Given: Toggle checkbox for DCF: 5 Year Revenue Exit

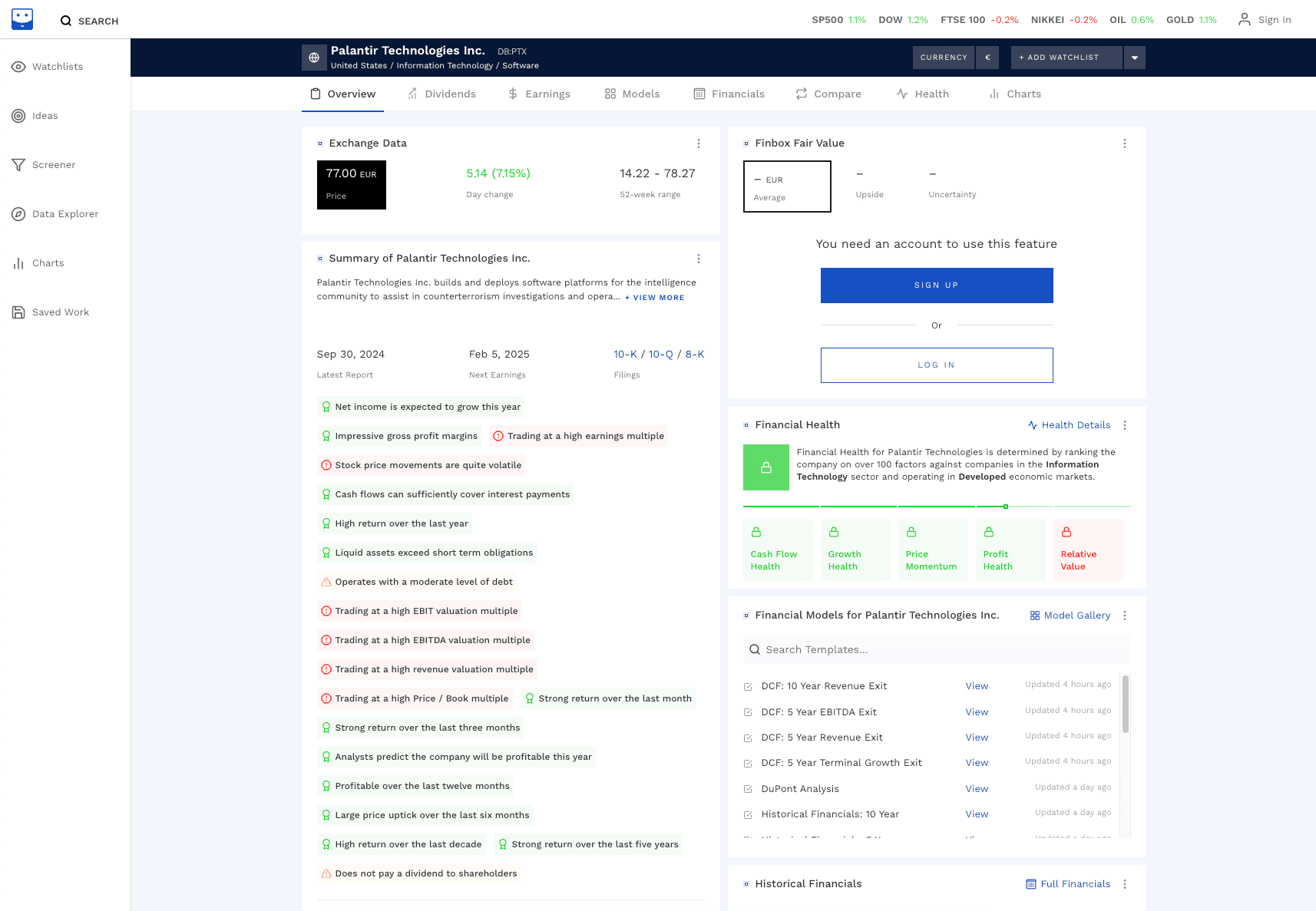Looking at the screenshot, I should point(748,738).
